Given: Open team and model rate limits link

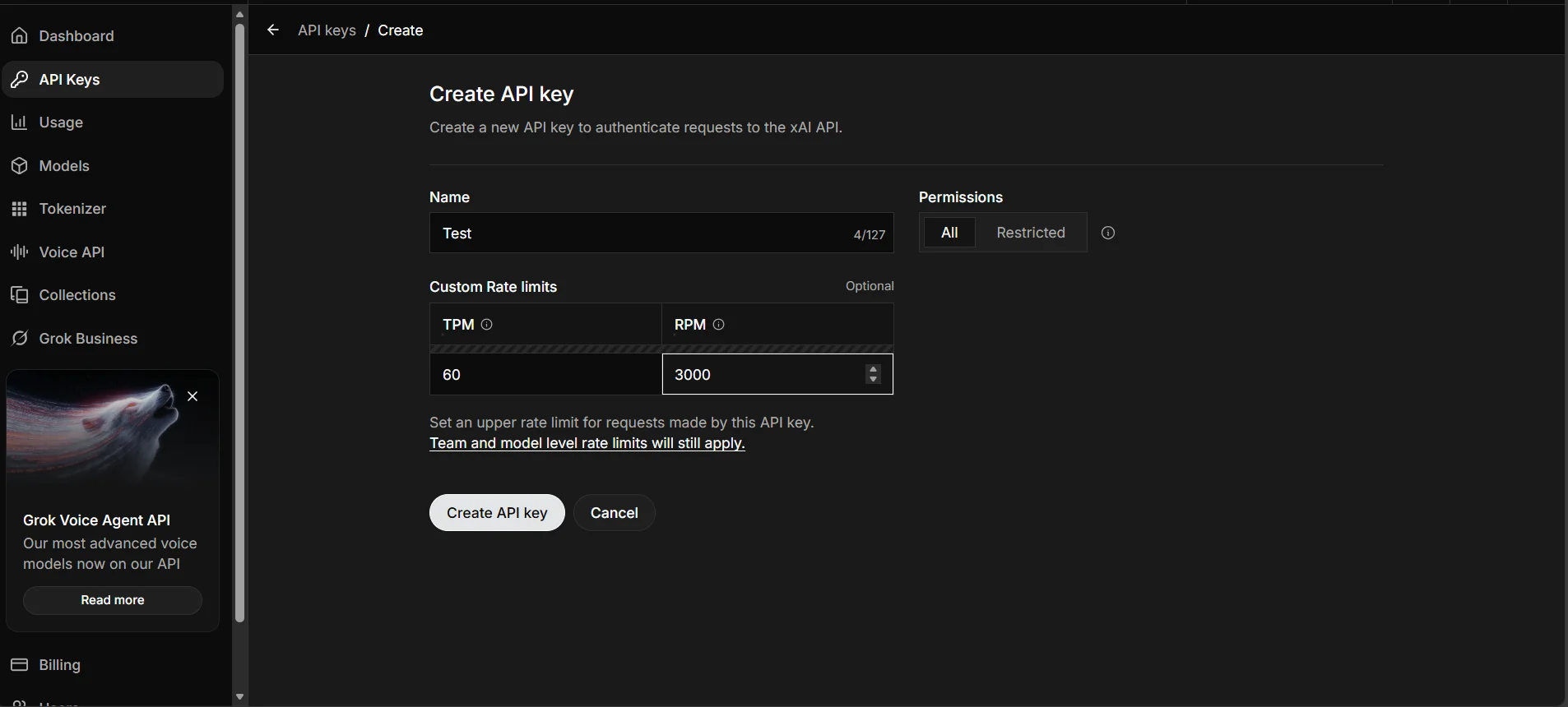Looking at the screenshot, I should (x=587, y=443).
